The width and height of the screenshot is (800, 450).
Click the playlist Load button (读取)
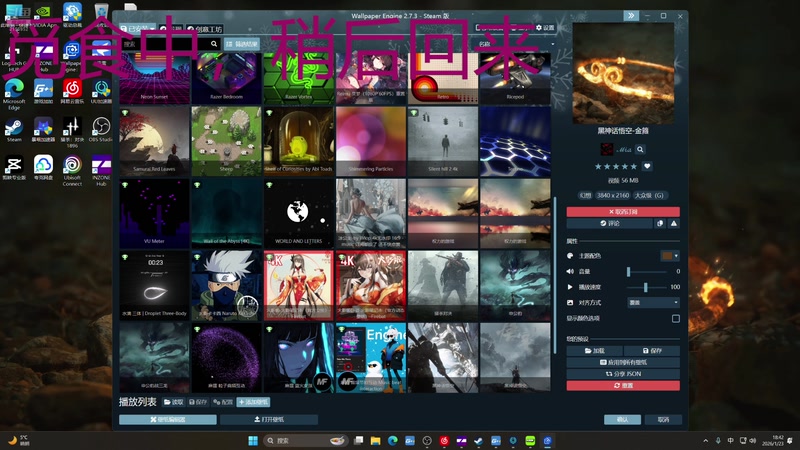[x=173, y=402]
